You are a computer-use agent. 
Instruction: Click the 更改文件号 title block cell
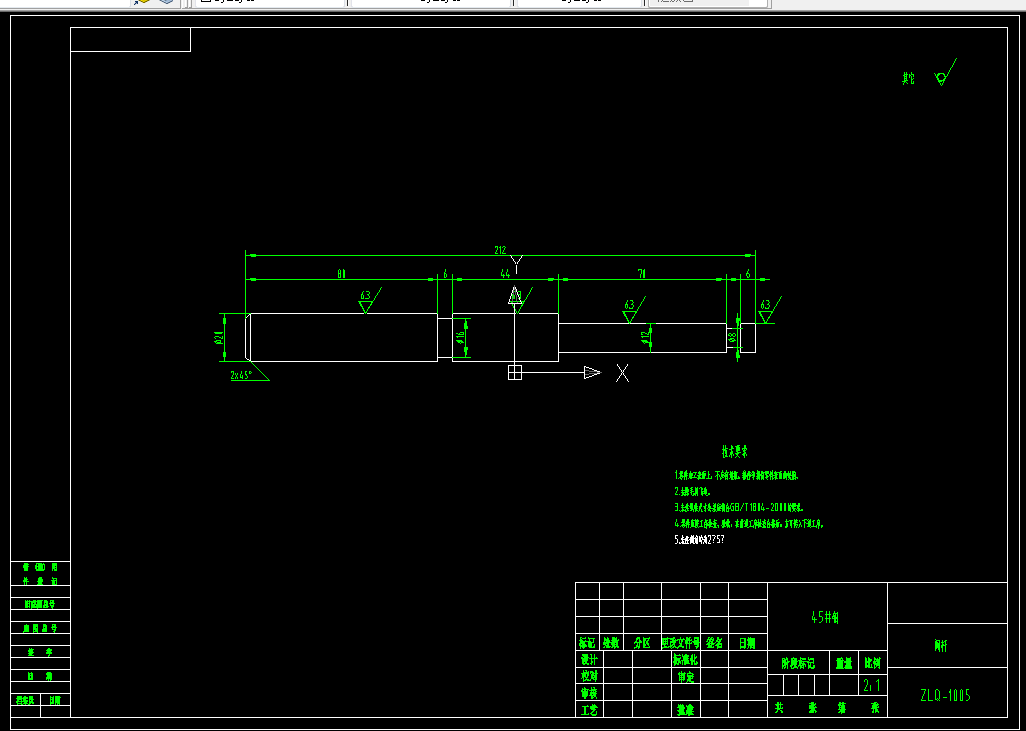(681, 643)
